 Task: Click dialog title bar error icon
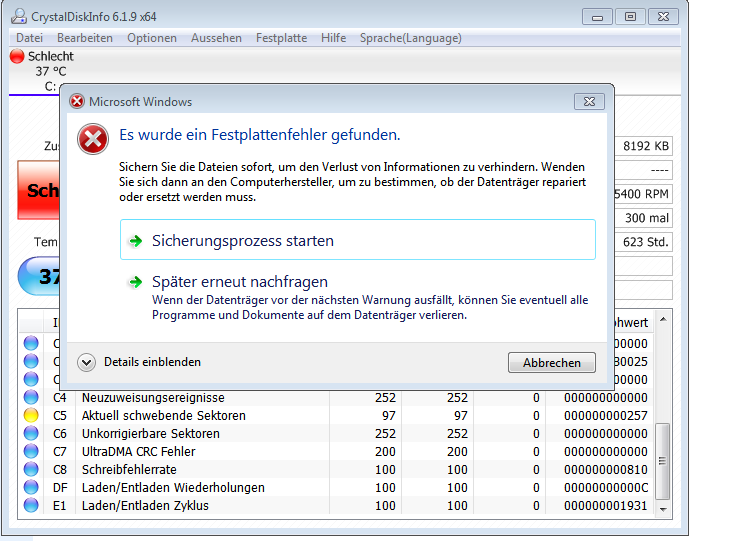pos(77,101)
